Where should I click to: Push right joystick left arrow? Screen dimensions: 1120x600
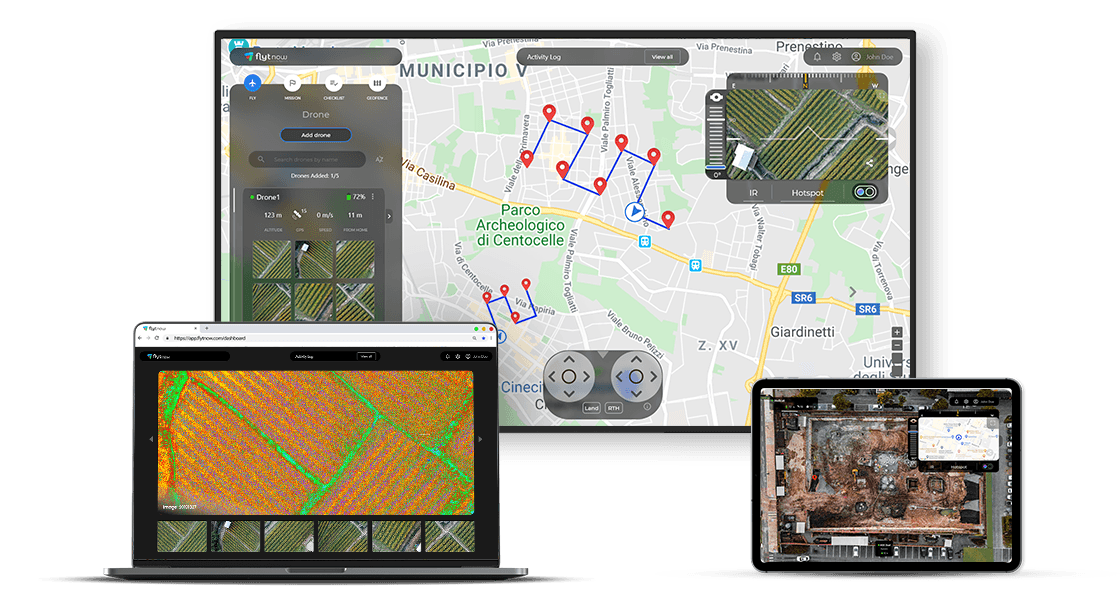tap(619, 376)
